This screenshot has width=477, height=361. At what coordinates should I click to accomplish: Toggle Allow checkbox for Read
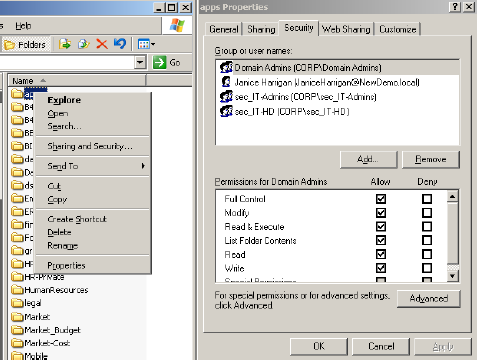(381, 254)
